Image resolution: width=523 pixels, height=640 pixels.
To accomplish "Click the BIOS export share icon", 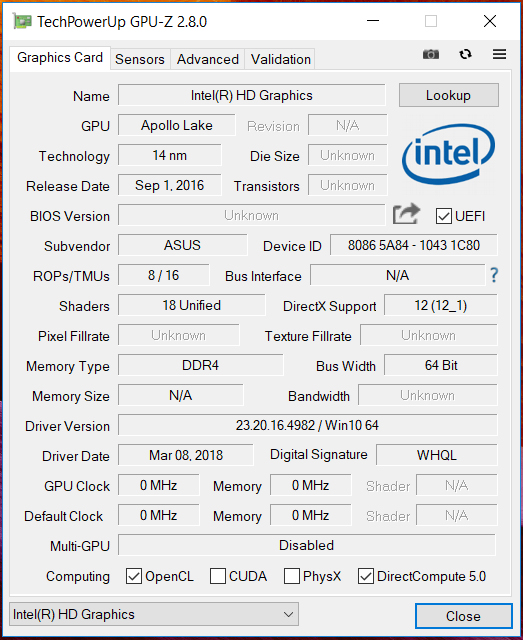I will (406, 213).
